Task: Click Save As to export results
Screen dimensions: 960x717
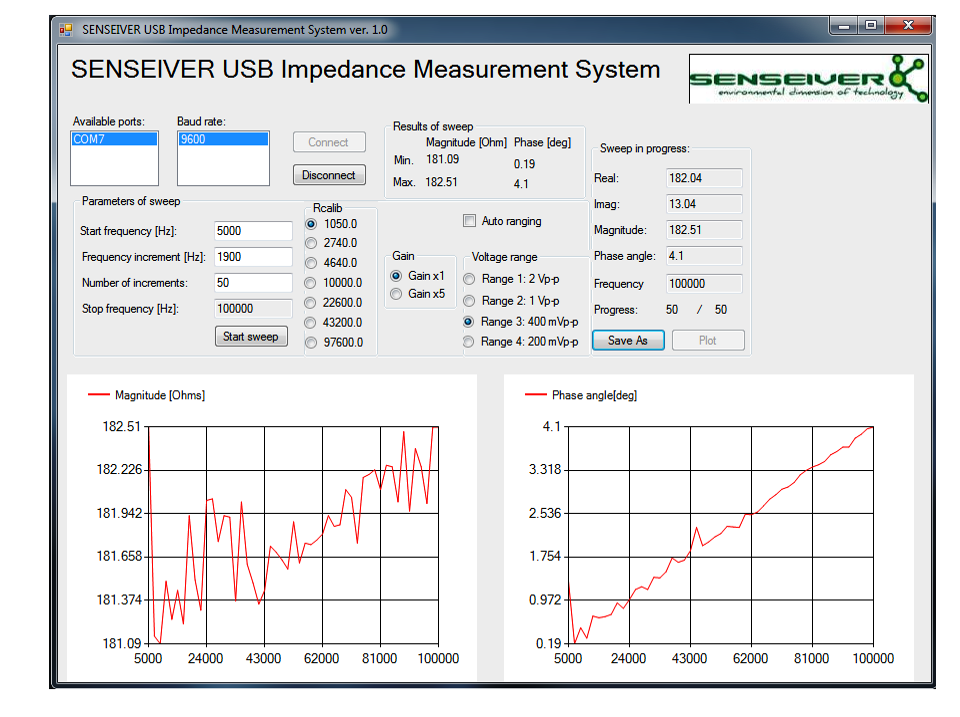Action: (x=628, y=341)
